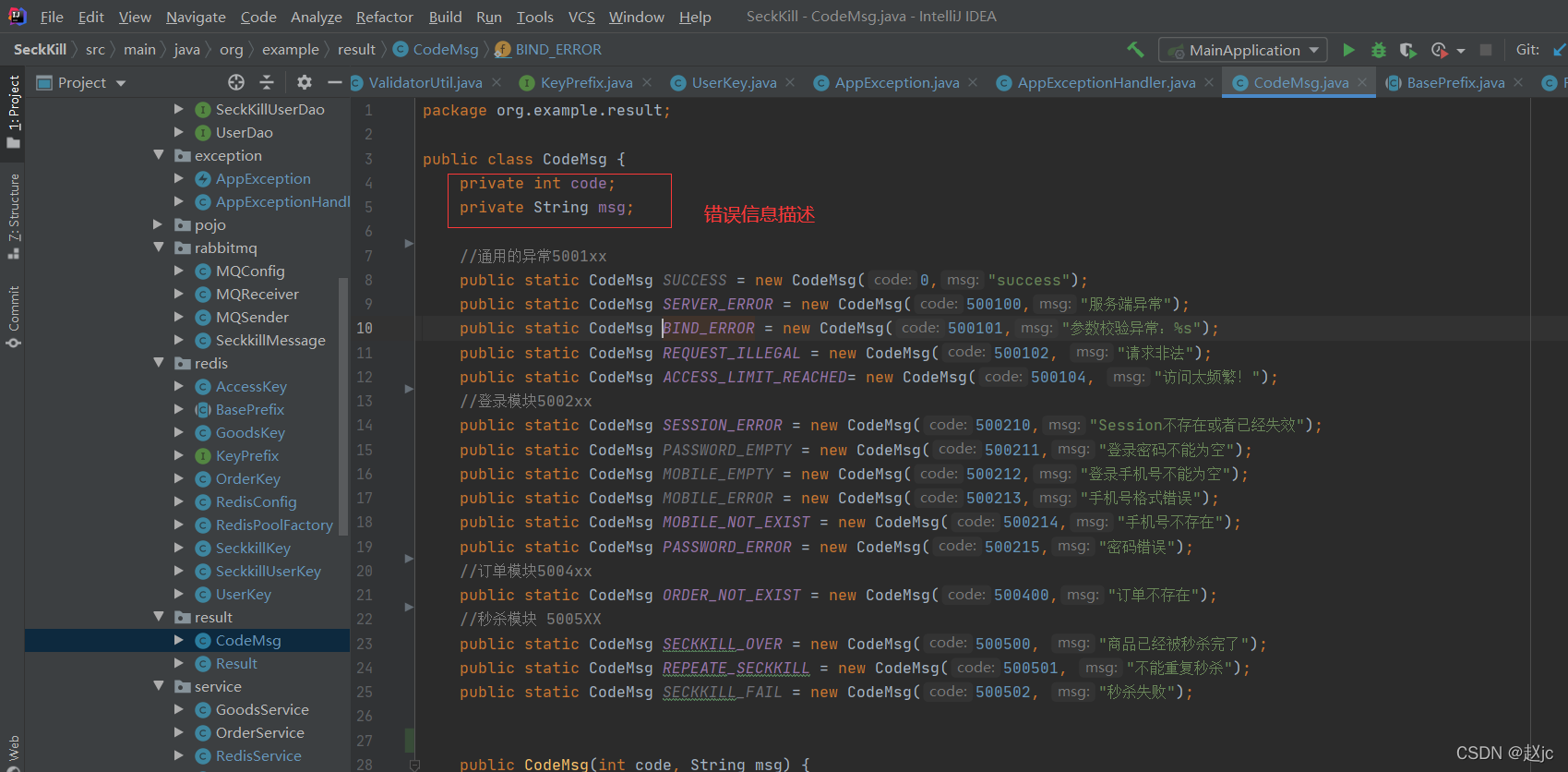Collapse the exception folder
The width and height of the screenshot is (1568, 772).
click(x=159, y=155)
